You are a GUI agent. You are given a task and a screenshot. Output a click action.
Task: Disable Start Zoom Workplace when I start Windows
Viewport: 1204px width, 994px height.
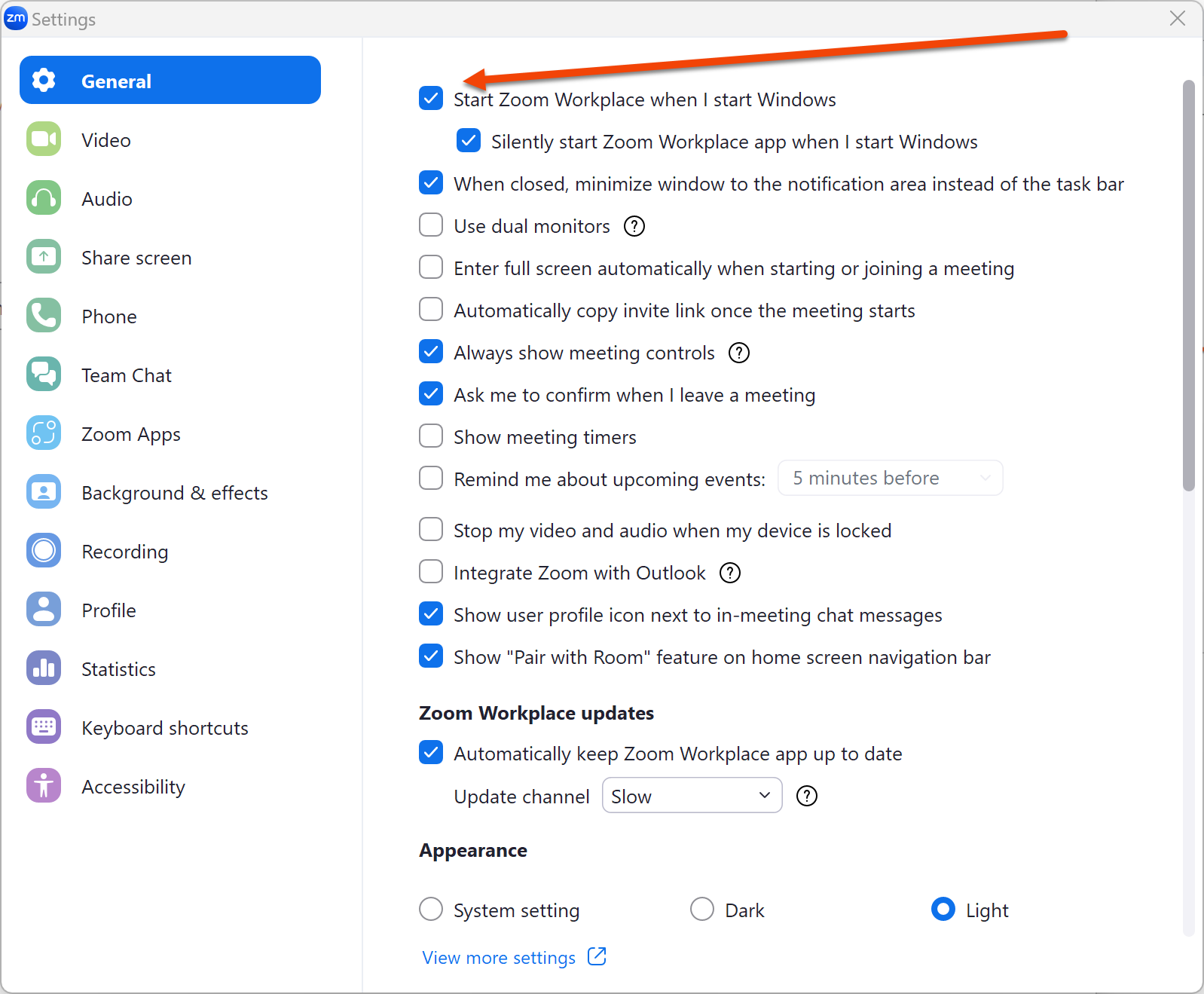pyautogui.click(x=430, y=98)
